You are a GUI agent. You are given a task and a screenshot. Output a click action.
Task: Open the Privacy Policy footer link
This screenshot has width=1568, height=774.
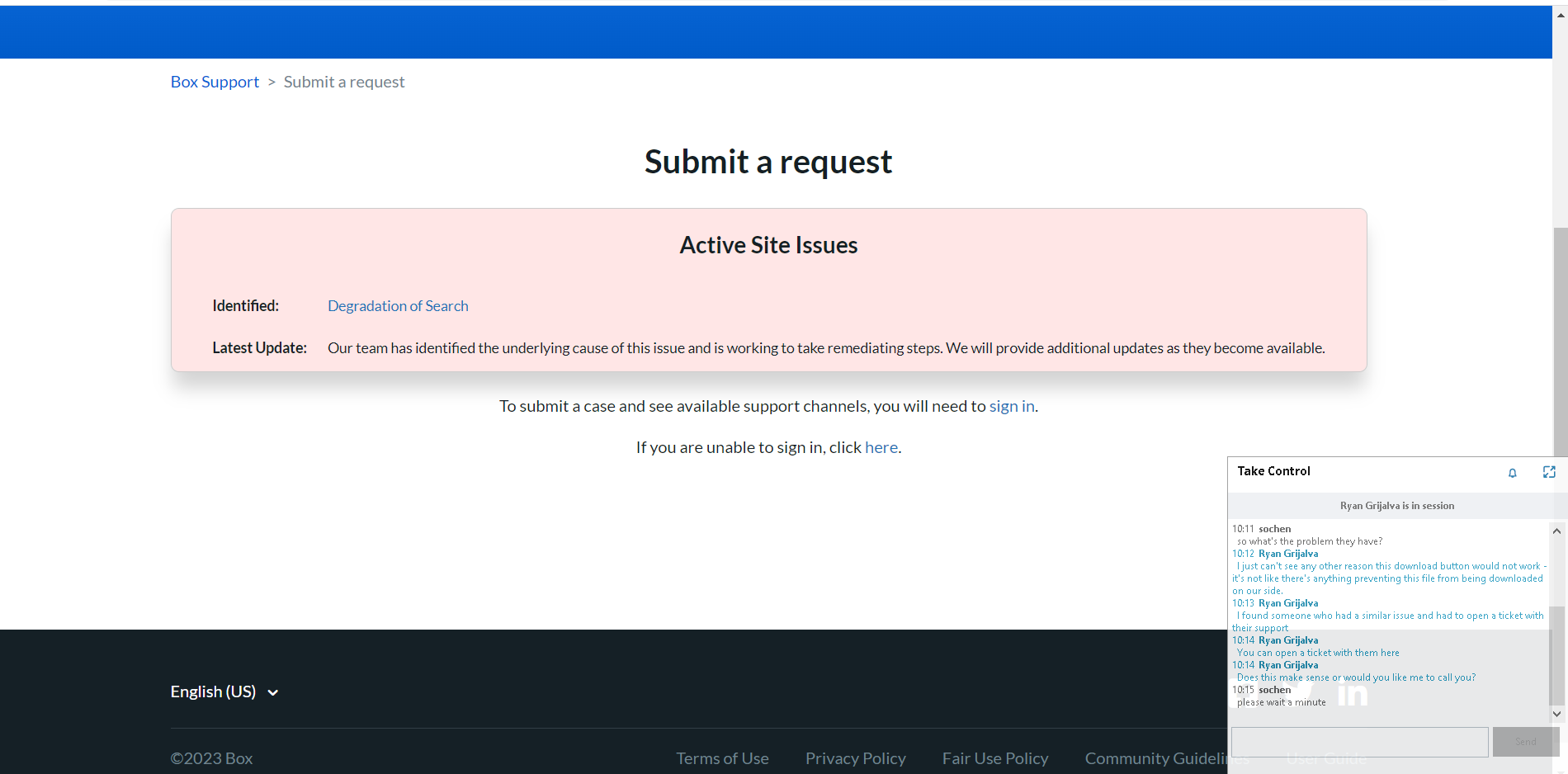click(x=855, y=758)
